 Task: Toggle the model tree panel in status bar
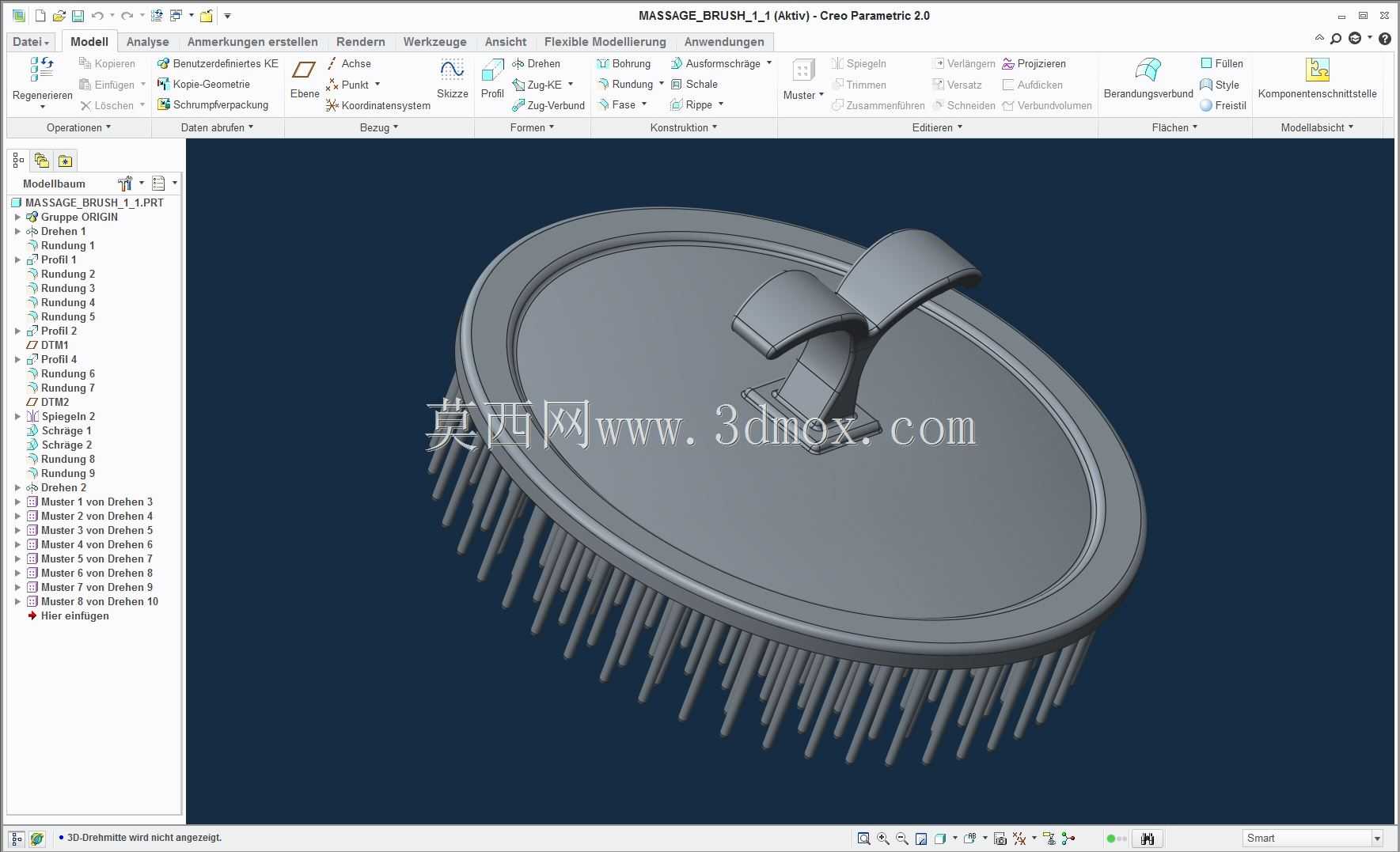(17, 839)
